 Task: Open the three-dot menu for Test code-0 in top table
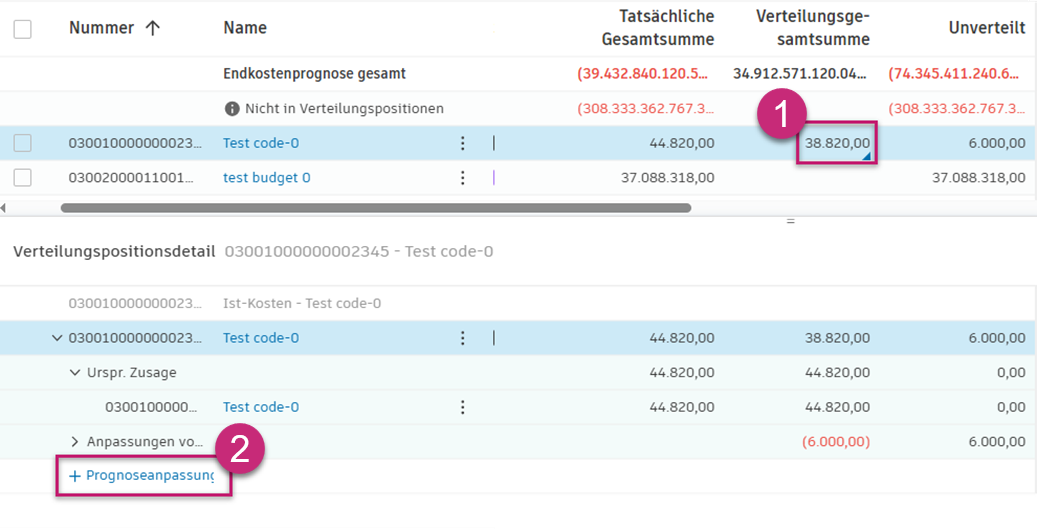[x=462, y=143]
